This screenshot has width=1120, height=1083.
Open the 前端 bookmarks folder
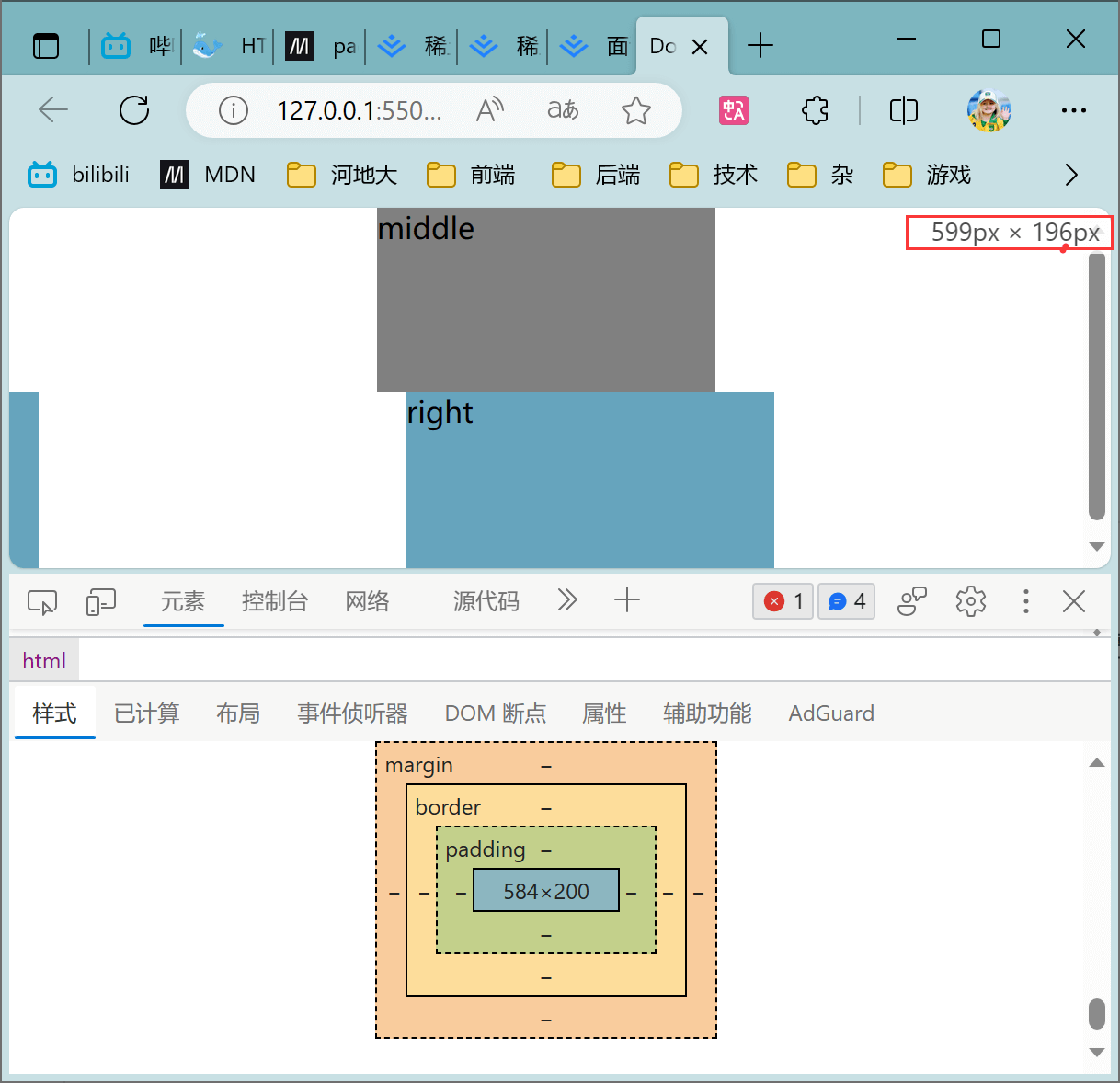click(x=471, y=175)
